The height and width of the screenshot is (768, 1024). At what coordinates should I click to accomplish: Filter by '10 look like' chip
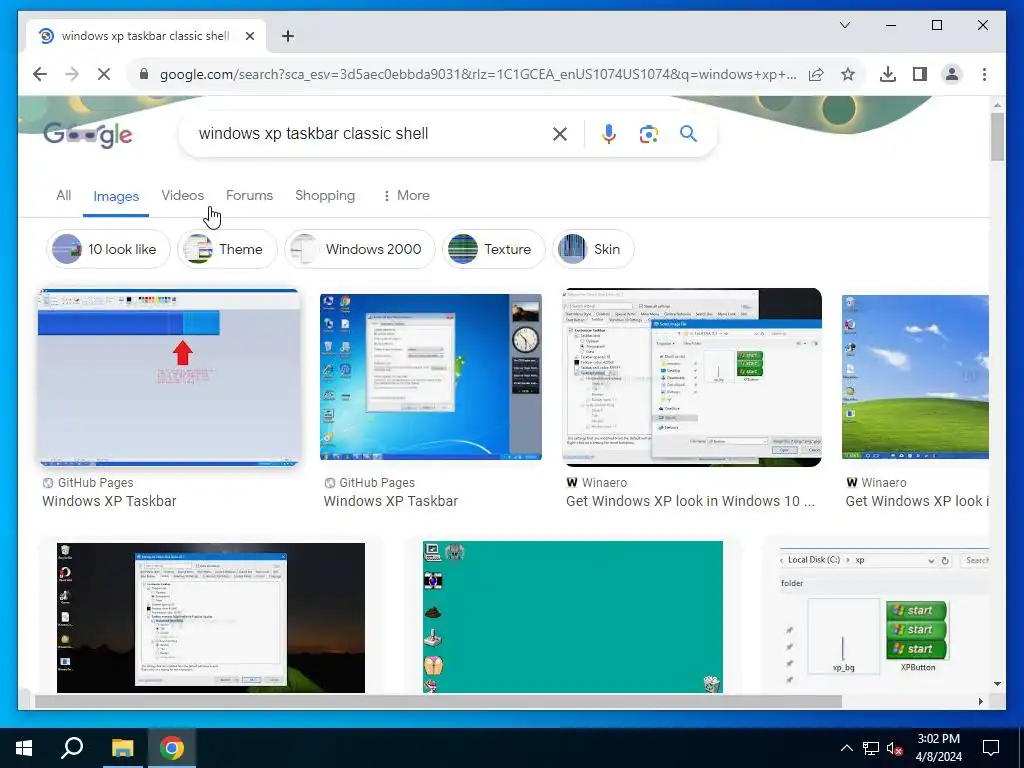108,249
